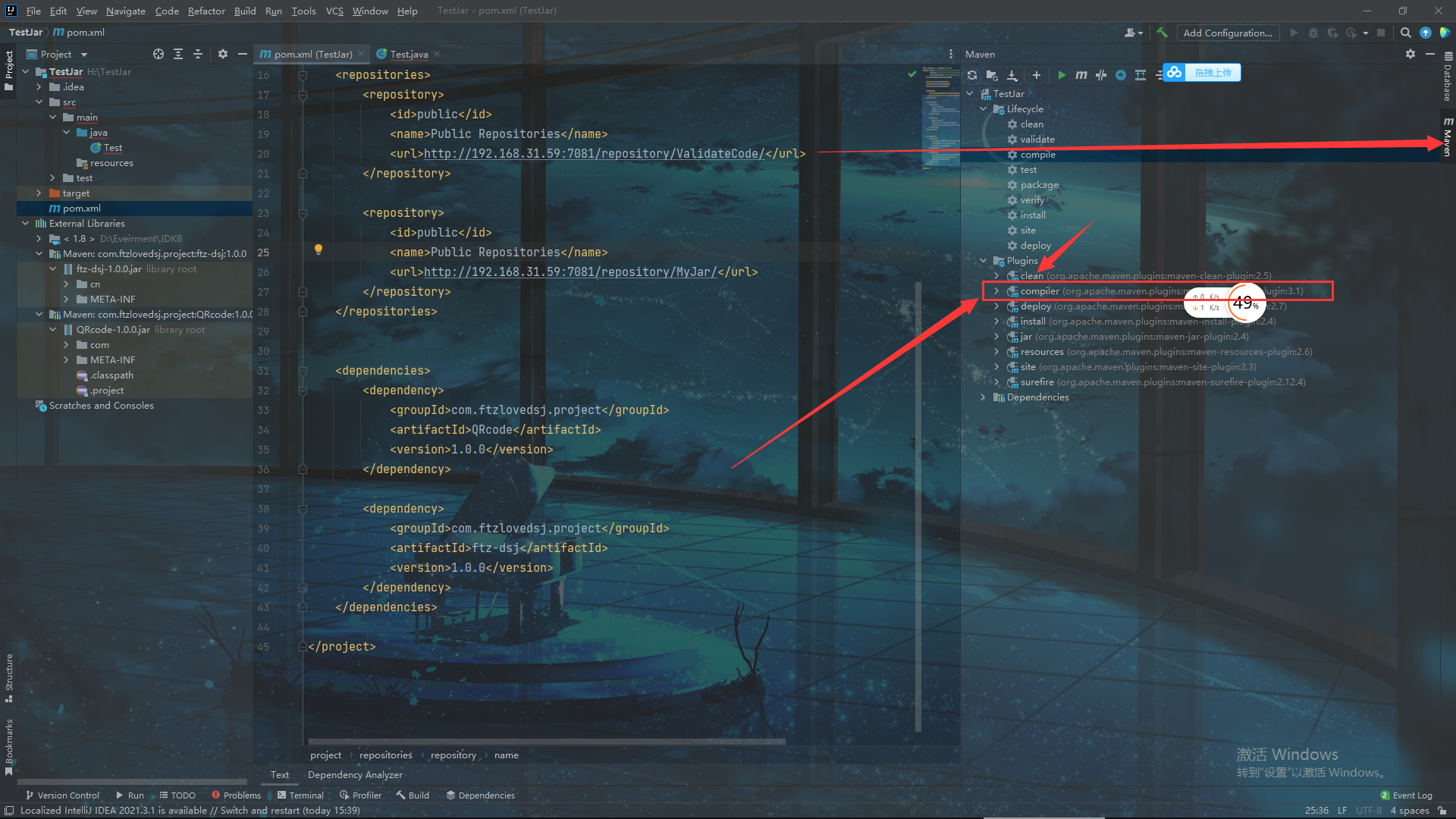Select clean lifecycle goal
This screenshot has height=819, width=1456.
click(1031, 124)
